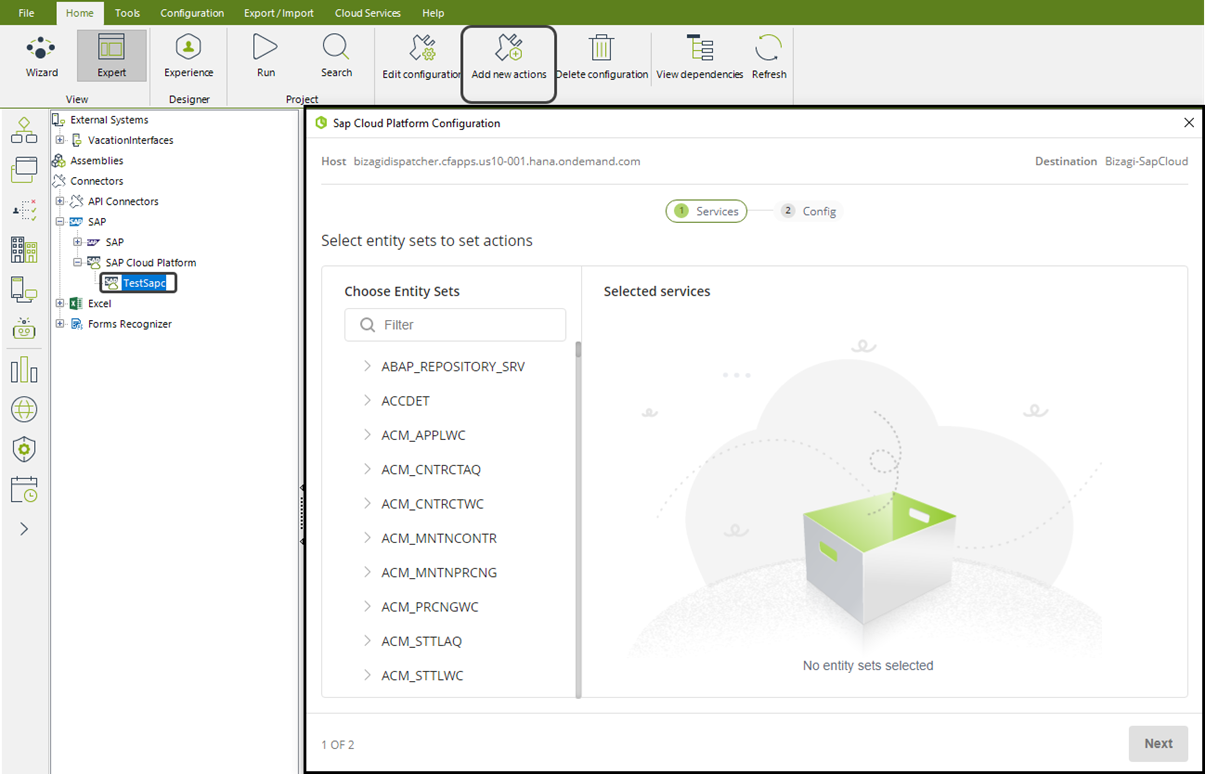Click Edit configuration in the ribbon
The height and width of the screenshot is (774, 1205).
422,58
